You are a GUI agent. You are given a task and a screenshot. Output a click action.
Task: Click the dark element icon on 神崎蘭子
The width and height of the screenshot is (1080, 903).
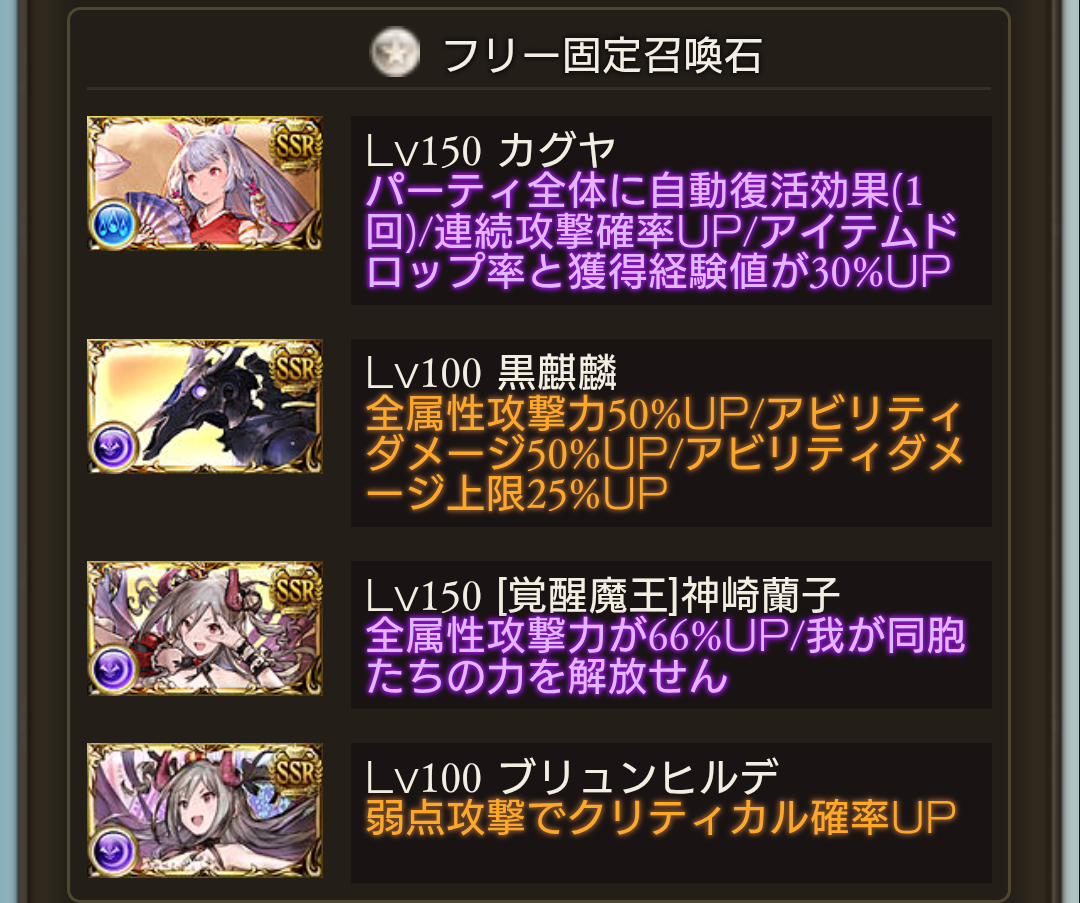click(114, 670)
